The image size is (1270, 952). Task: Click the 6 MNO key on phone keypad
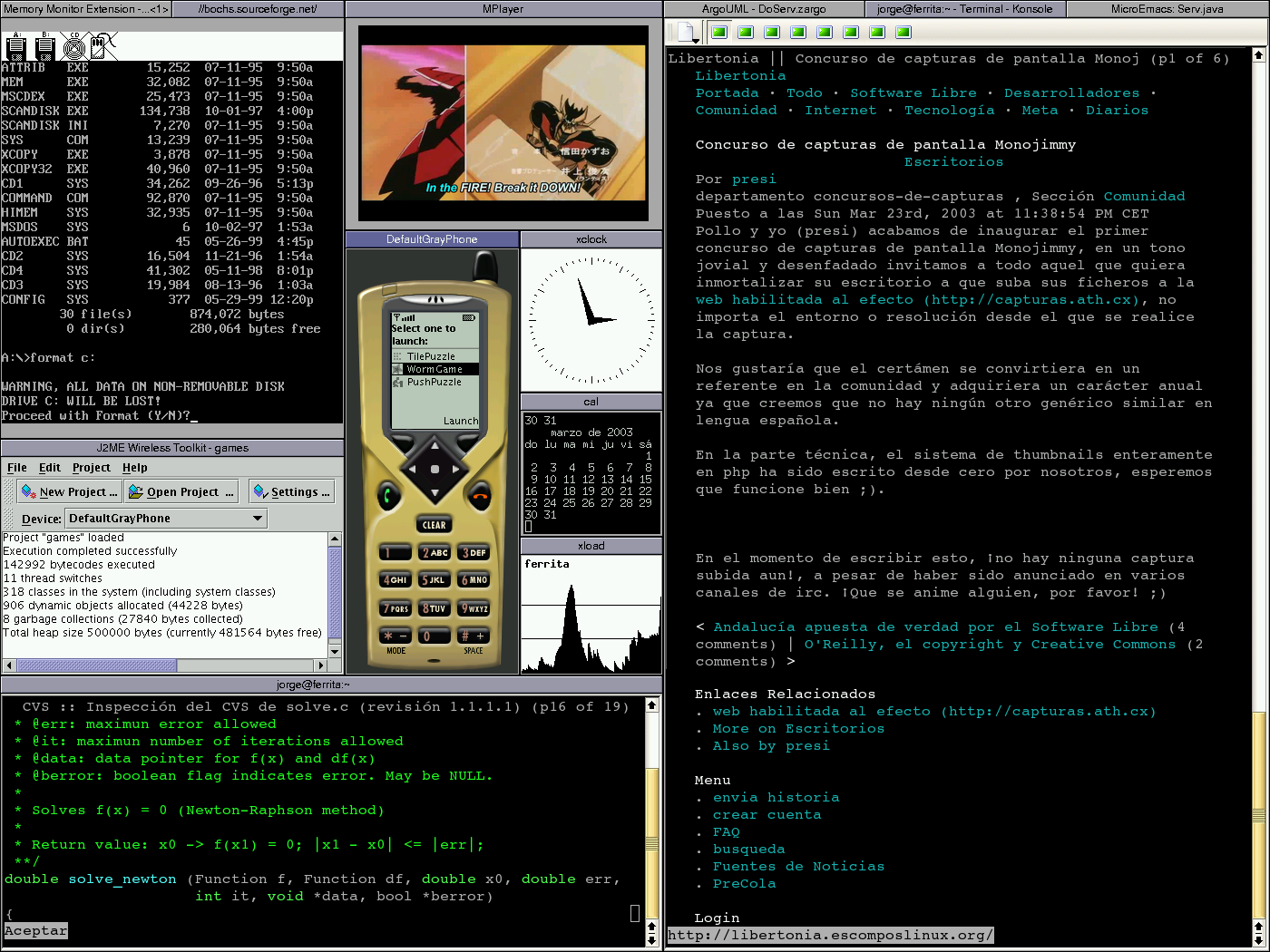474,579
